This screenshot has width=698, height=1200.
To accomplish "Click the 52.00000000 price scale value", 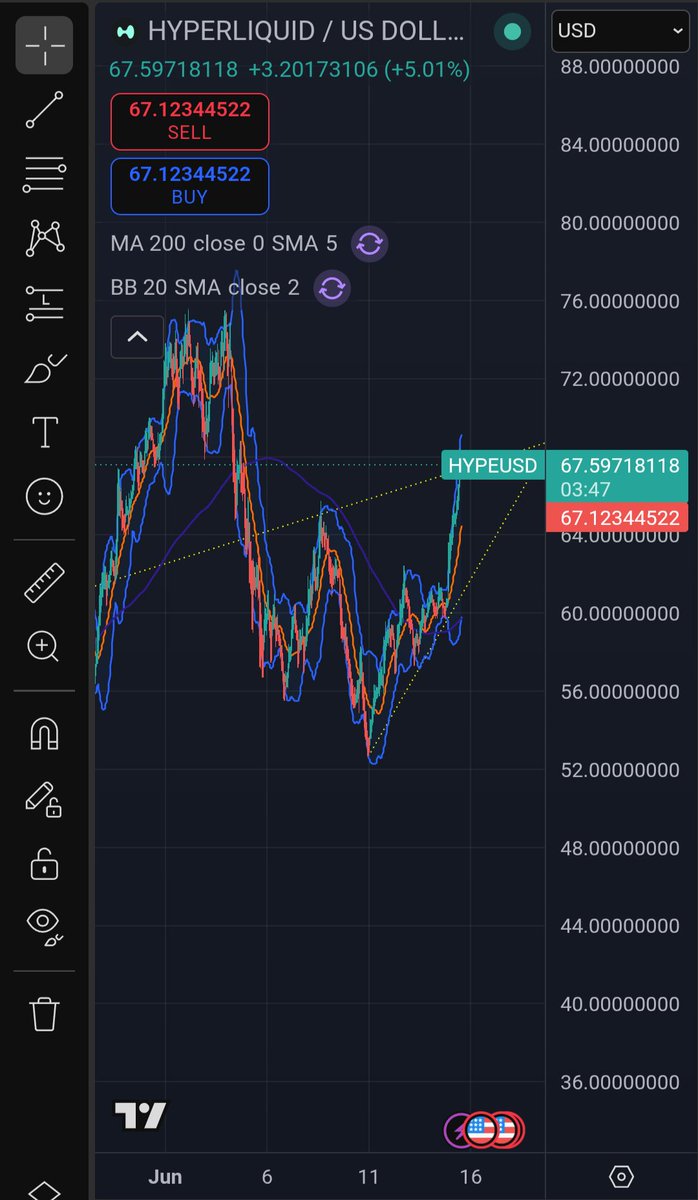I will pyautogui.click(x=620, y=769).
